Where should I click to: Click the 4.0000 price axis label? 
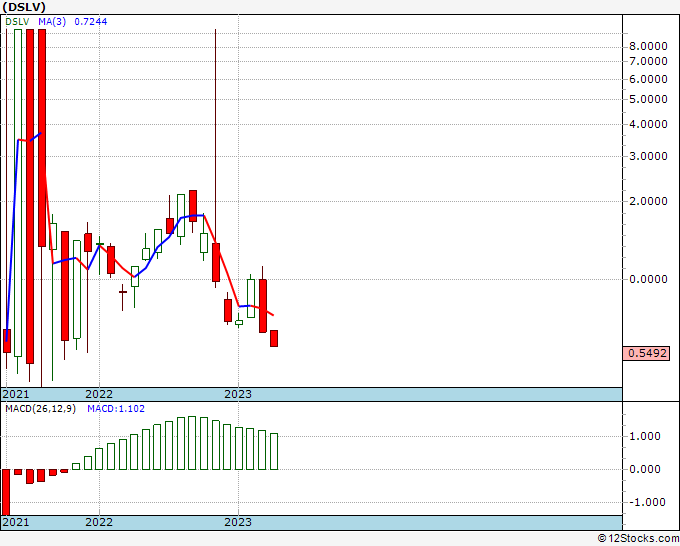click(648, 124)
